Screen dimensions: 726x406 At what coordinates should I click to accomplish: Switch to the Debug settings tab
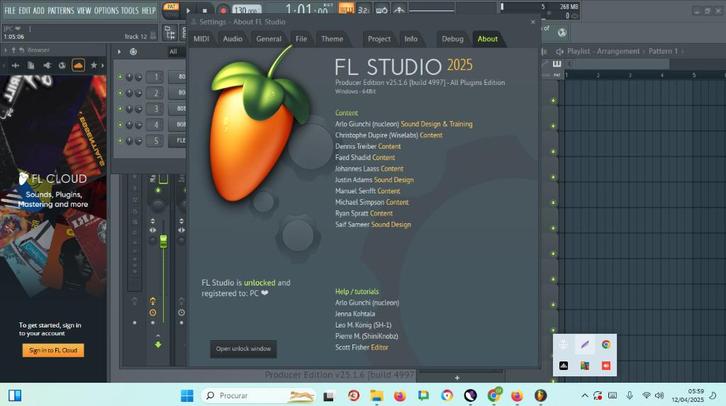tap(452, 39)
